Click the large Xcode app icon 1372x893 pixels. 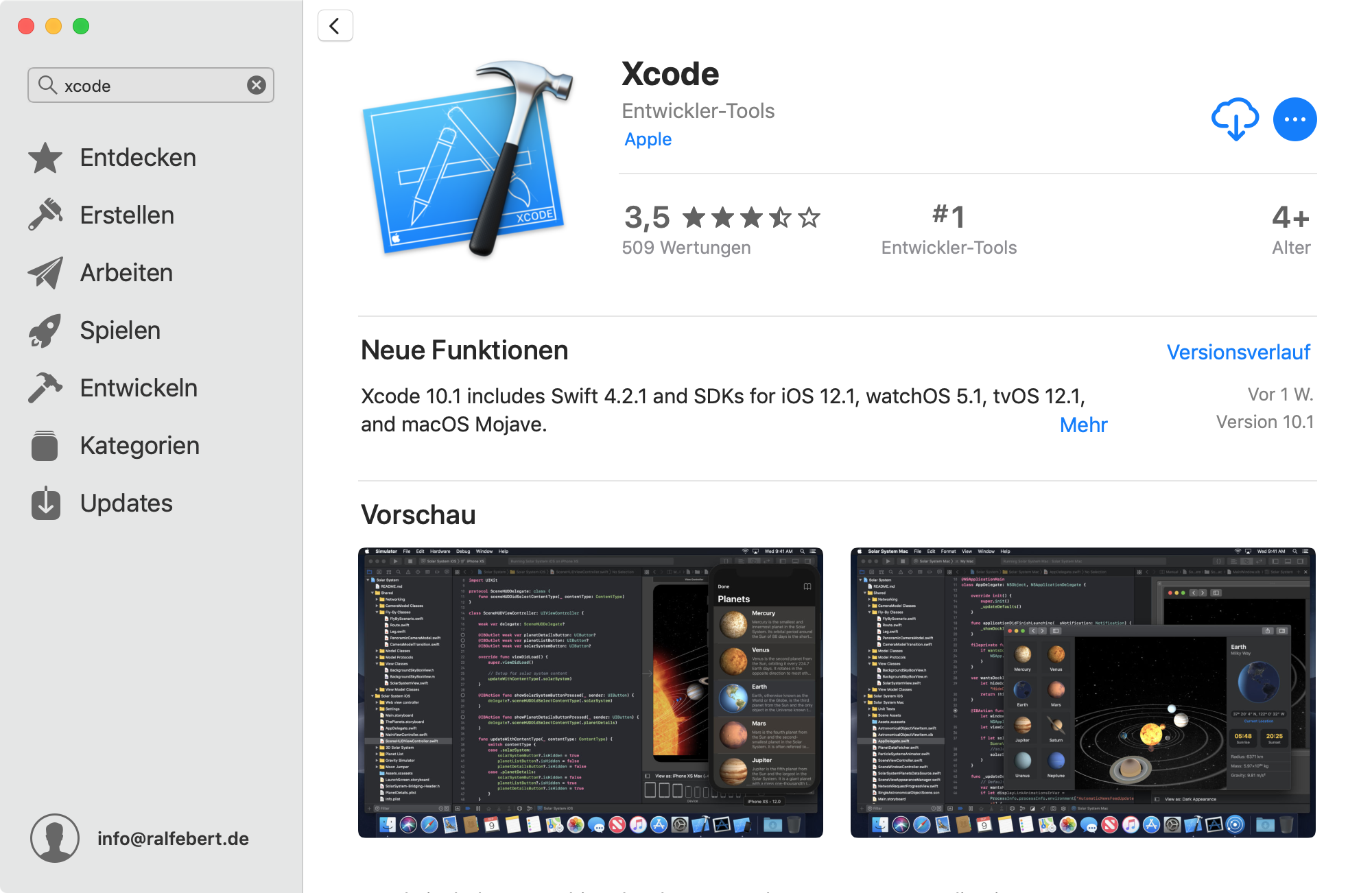tap(468, 158)
